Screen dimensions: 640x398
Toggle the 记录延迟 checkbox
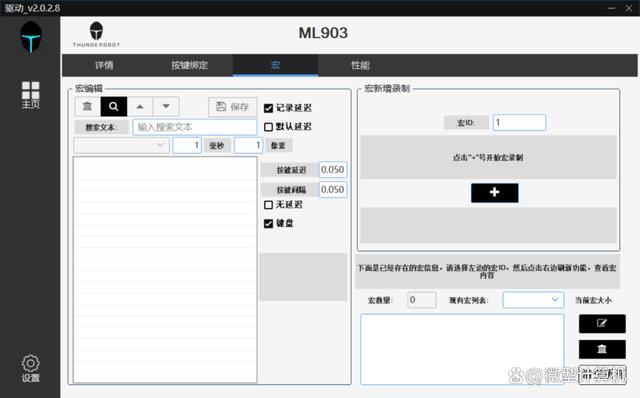point(268,108)
